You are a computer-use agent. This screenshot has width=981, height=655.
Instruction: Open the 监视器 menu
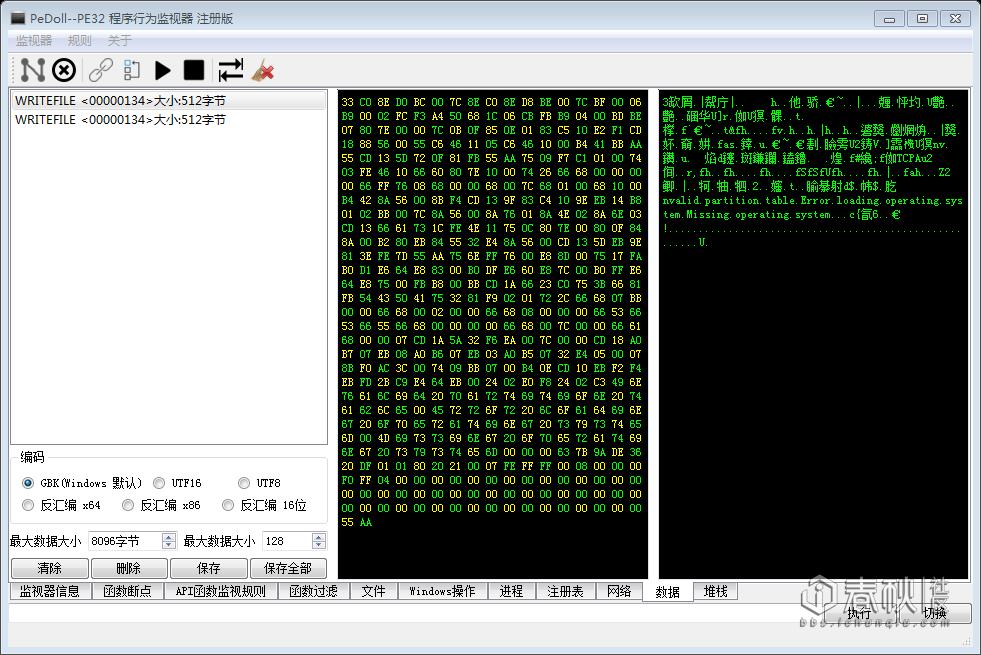point(34,41)
